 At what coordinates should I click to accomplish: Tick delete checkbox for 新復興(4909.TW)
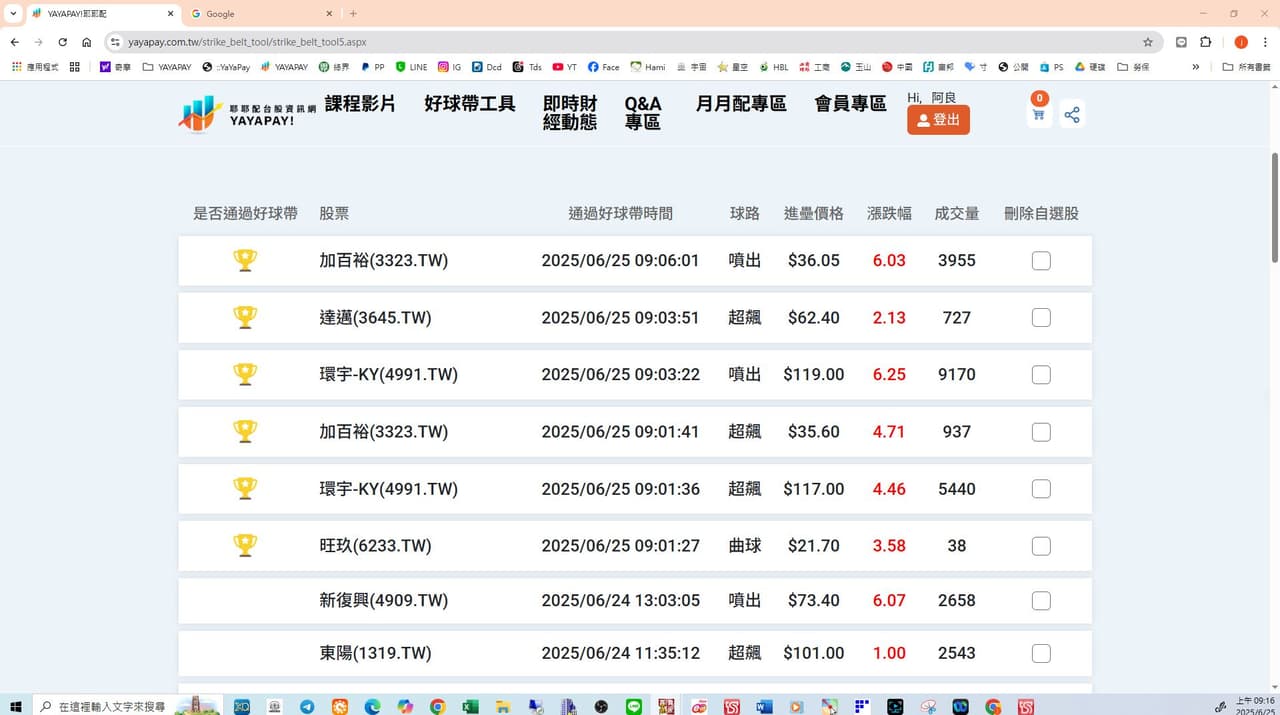point(1041,601)
